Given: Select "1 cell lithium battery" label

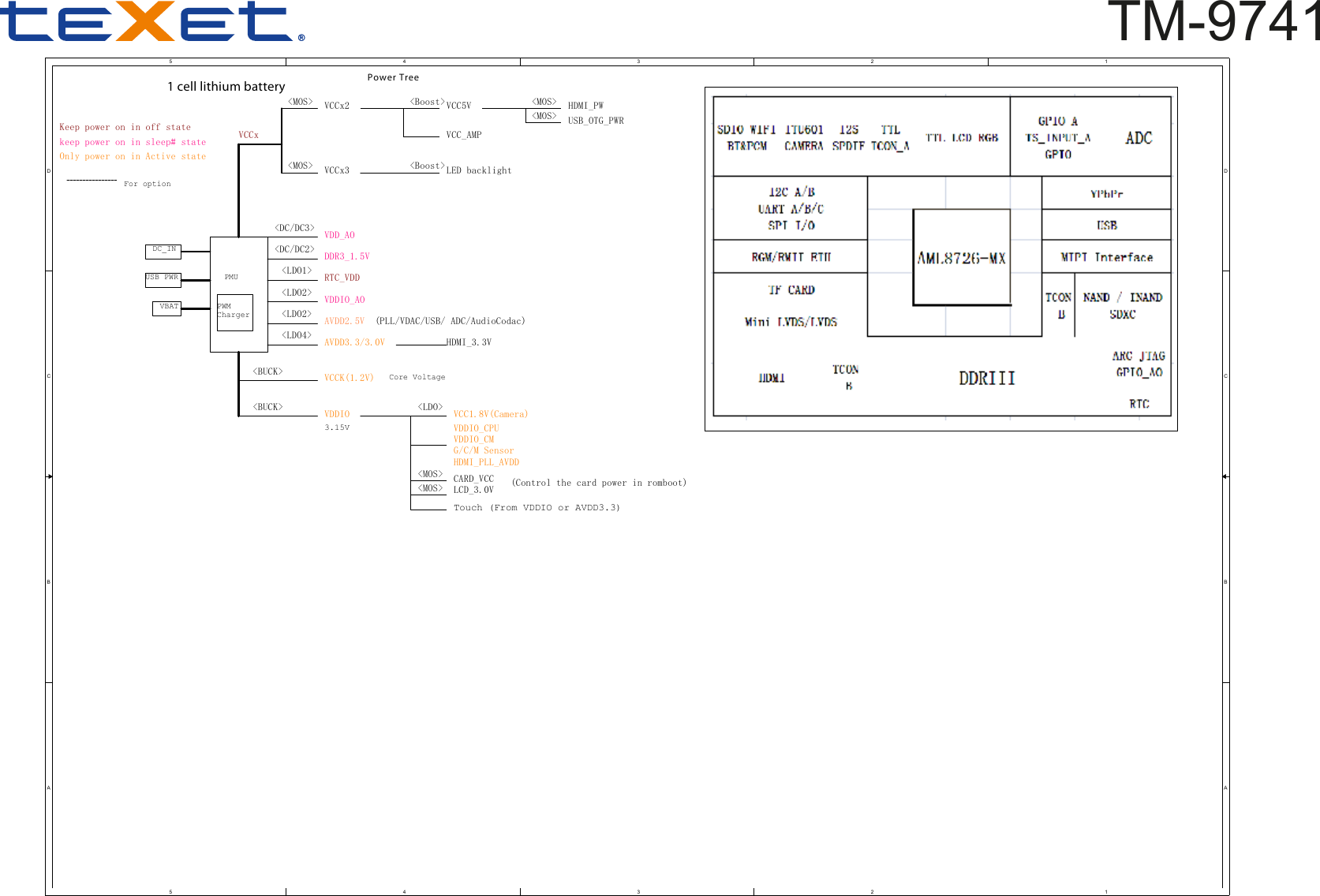Looking at the screenshot, I should [226, 87].
